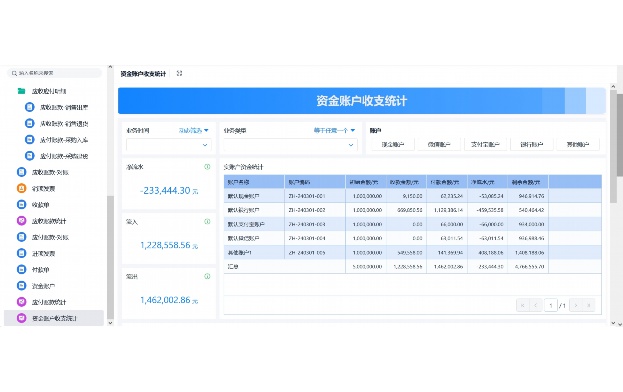Select the 资金账户收支统计 page tab
Screen dimensions: 623x392
143,73
